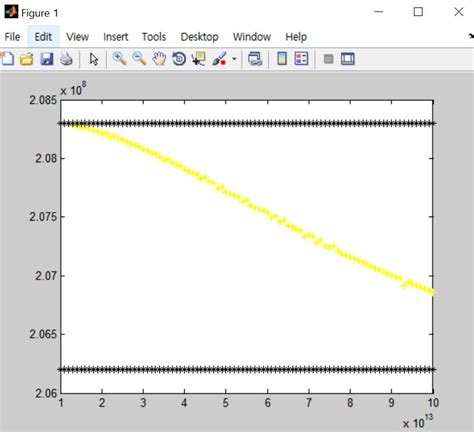Activate the Zoom In magnifier tool
Viewport: 474px width, 432px height.
tap(119, 59)
